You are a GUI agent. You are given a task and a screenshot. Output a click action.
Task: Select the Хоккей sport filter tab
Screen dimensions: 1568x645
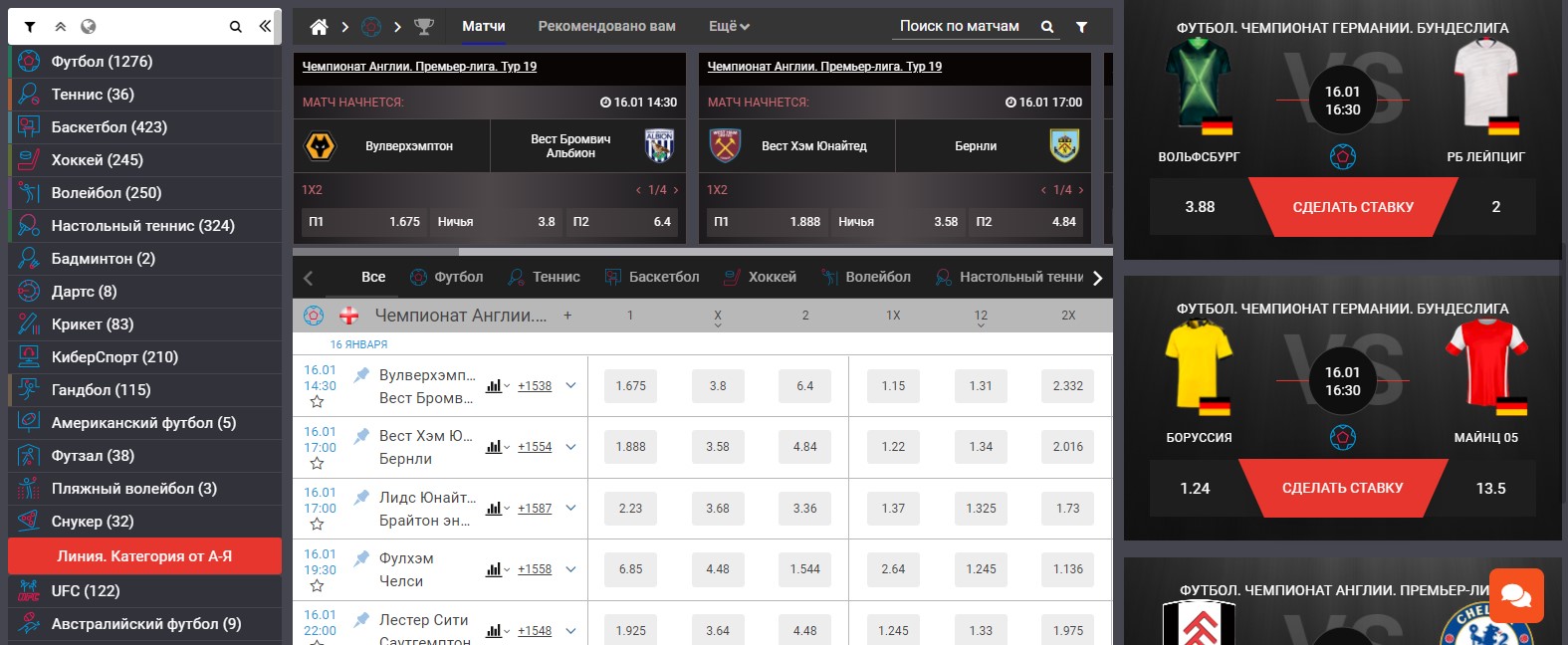[x=761, y=277]
